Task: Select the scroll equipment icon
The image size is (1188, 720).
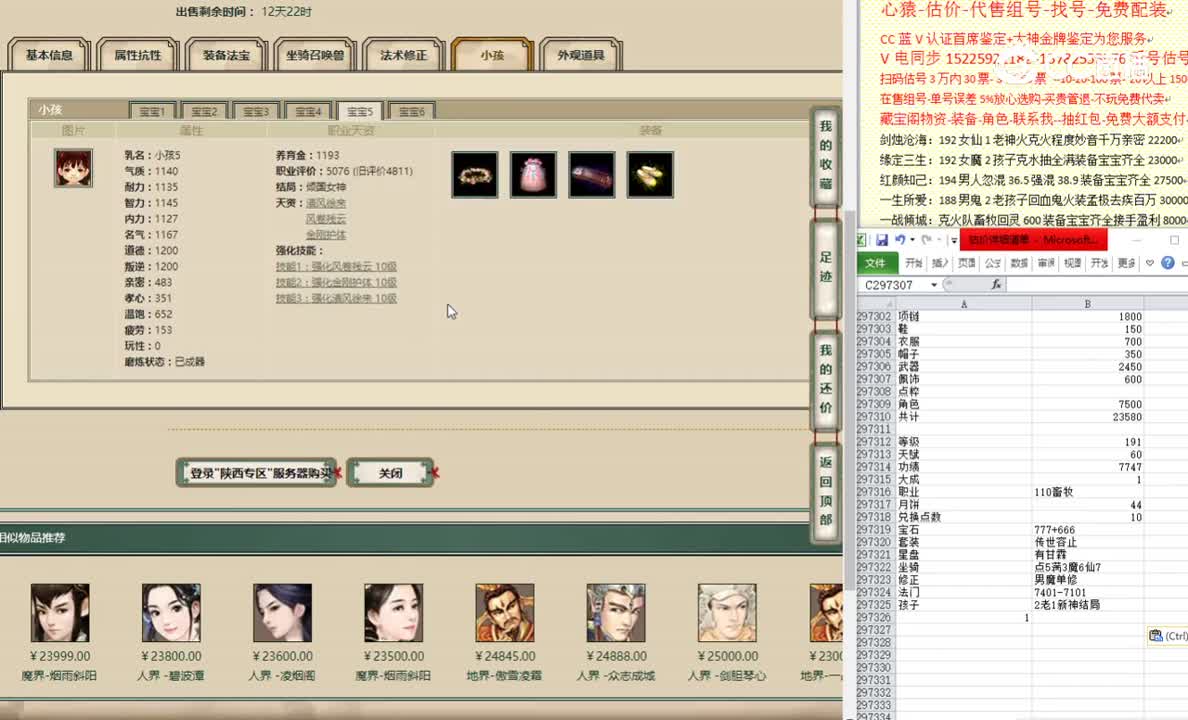Action: (x=592, y=174)
